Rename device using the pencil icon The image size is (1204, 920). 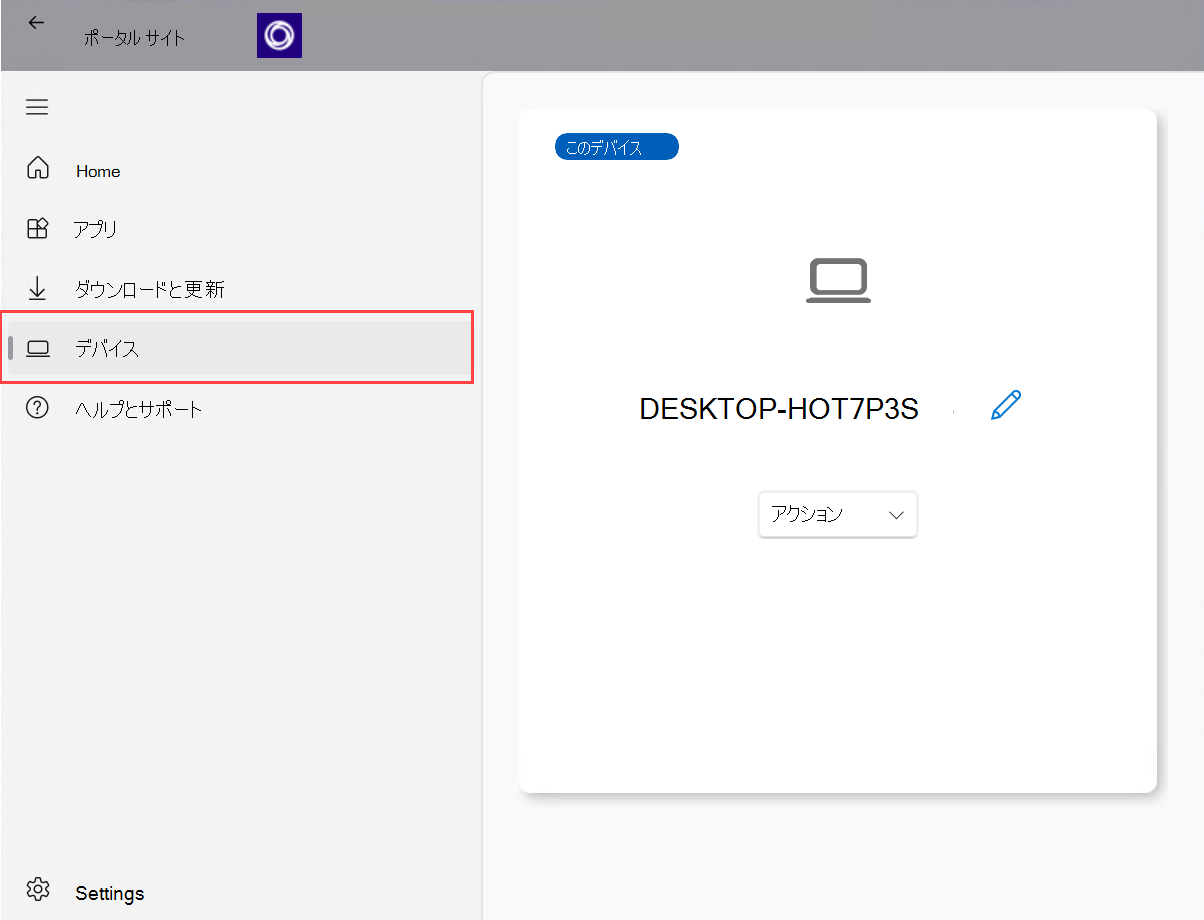(1005, 405)
